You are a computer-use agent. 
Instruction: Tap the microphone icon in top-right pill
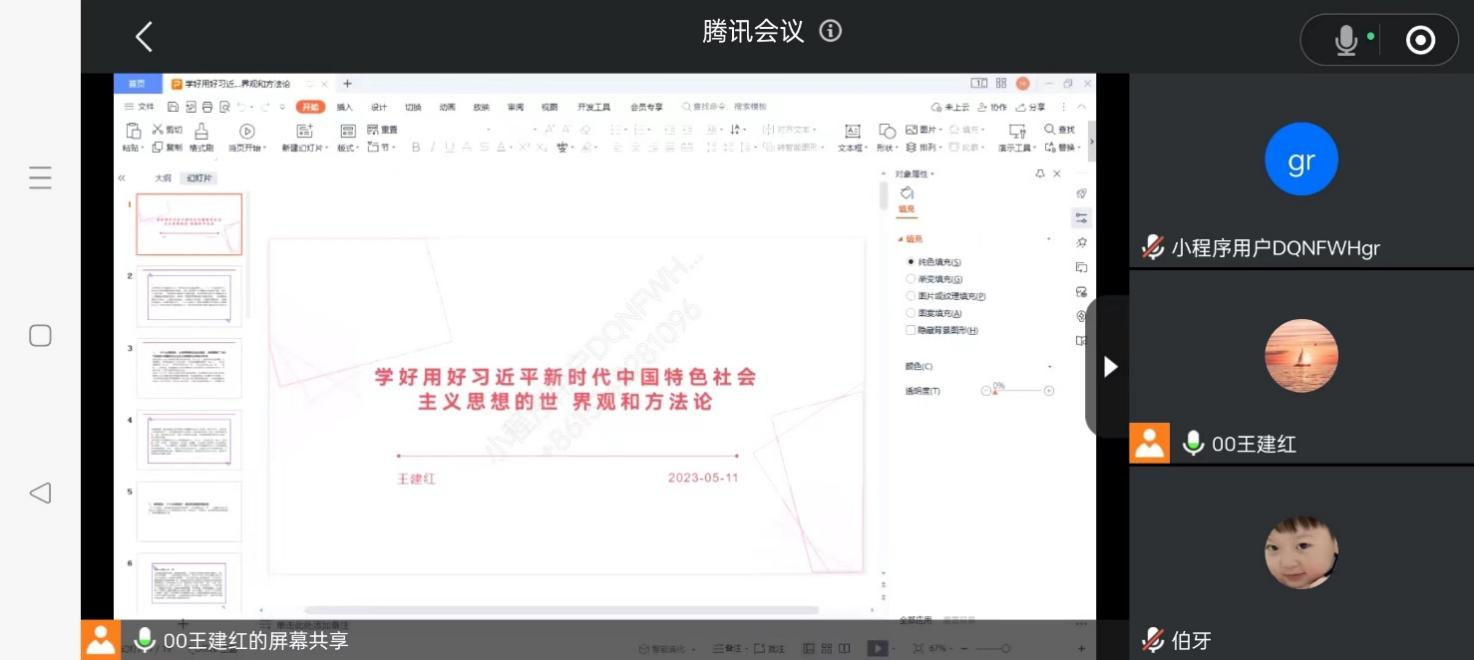tap(1346, 40)
